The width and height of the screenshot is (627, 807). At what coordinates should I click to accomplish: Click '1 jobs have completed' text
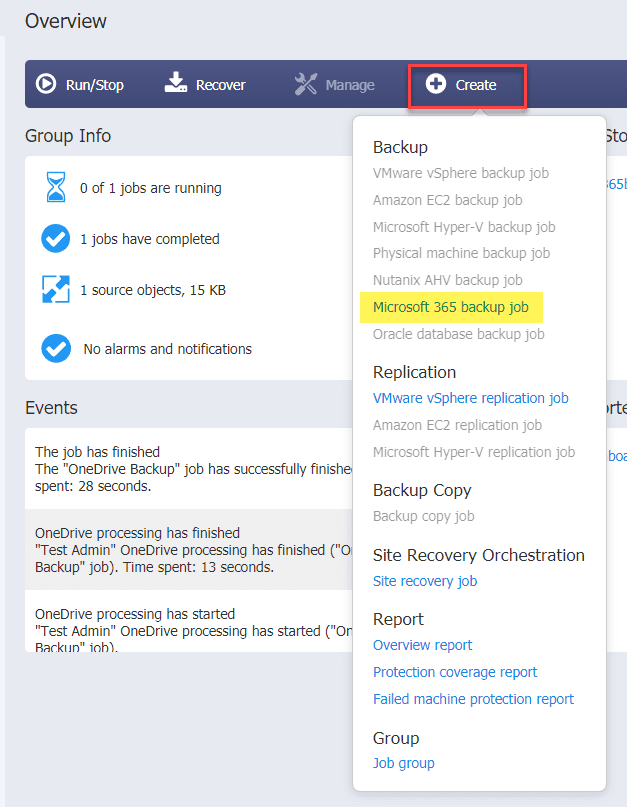coord(150,239)
